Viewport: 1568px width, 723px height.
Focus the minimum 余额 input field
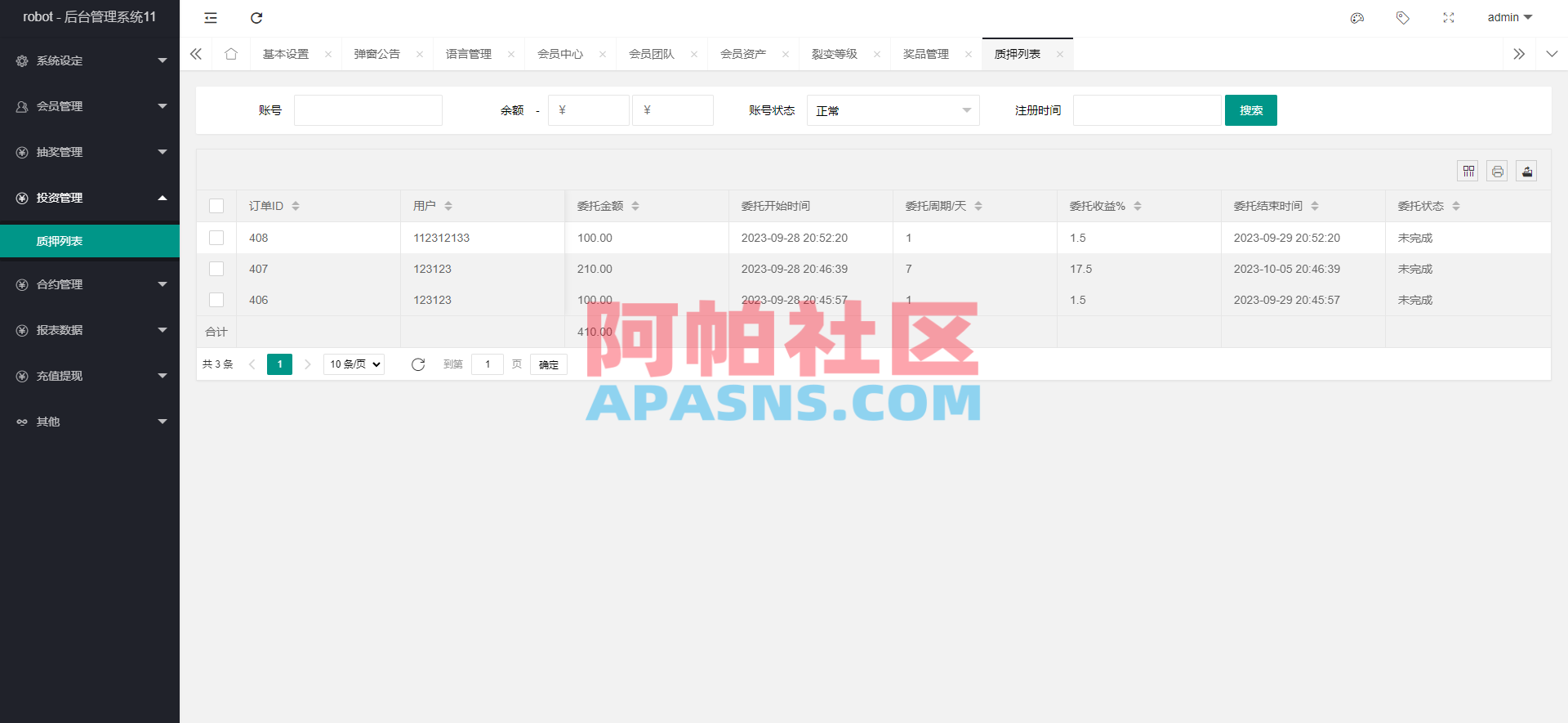click(x=589, y=110)
